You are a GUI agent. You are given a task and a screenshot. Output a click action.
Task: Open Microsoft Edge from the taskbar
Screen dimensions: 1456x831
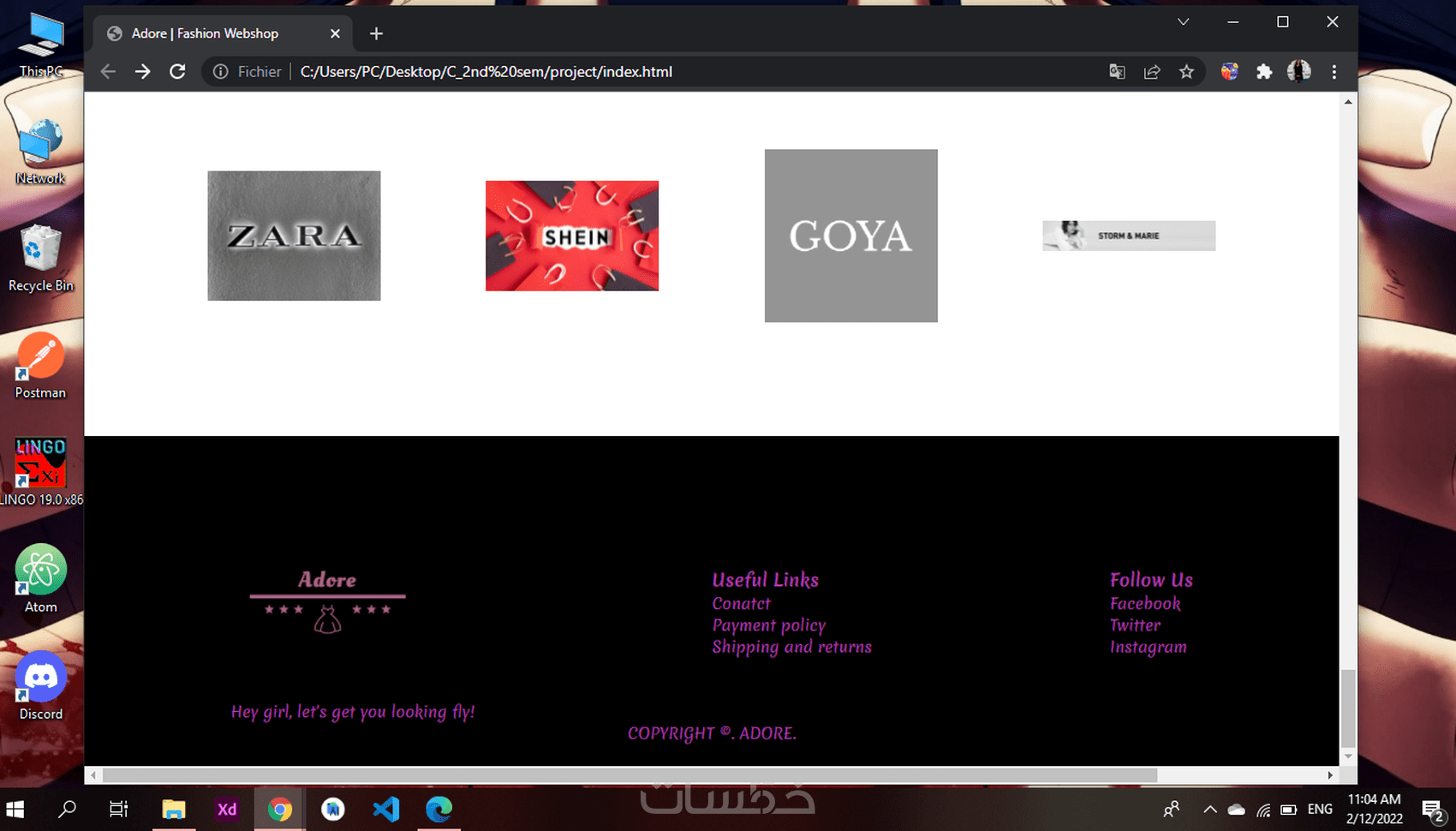439,810
